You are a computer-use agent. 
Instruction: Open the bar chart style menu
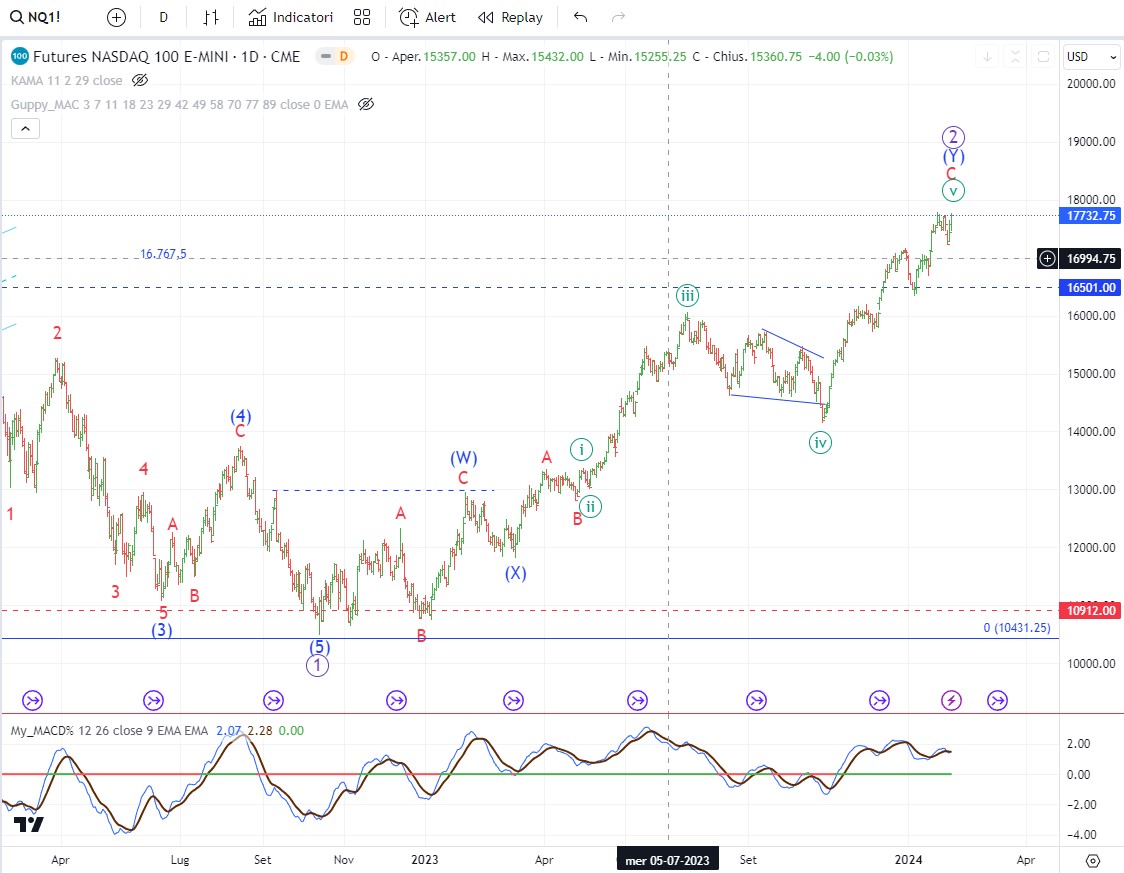click(211, 17)
